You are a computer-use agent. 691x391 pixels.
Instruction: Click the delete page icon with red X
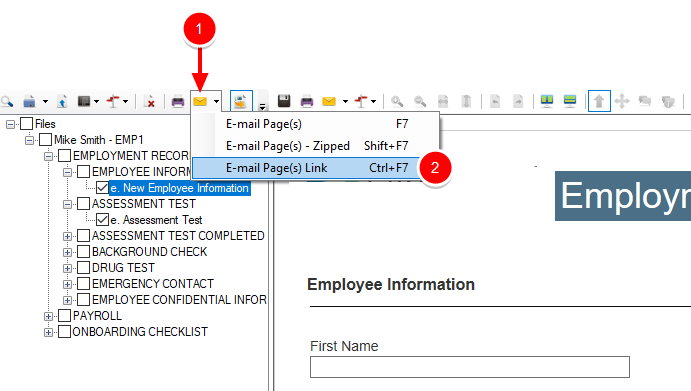150,102
